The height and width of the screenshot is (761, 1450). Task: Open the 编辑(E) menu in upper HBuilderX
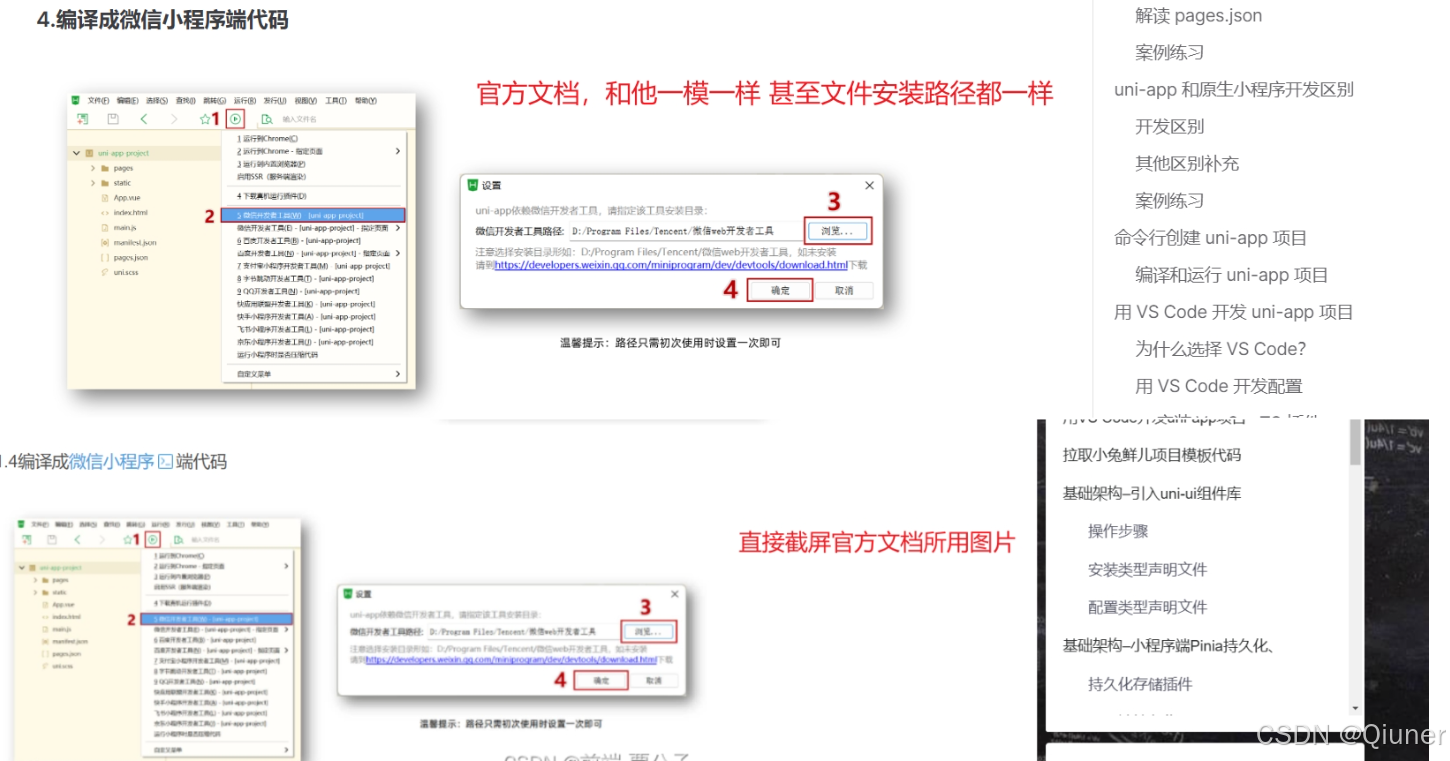pos(127,100)
